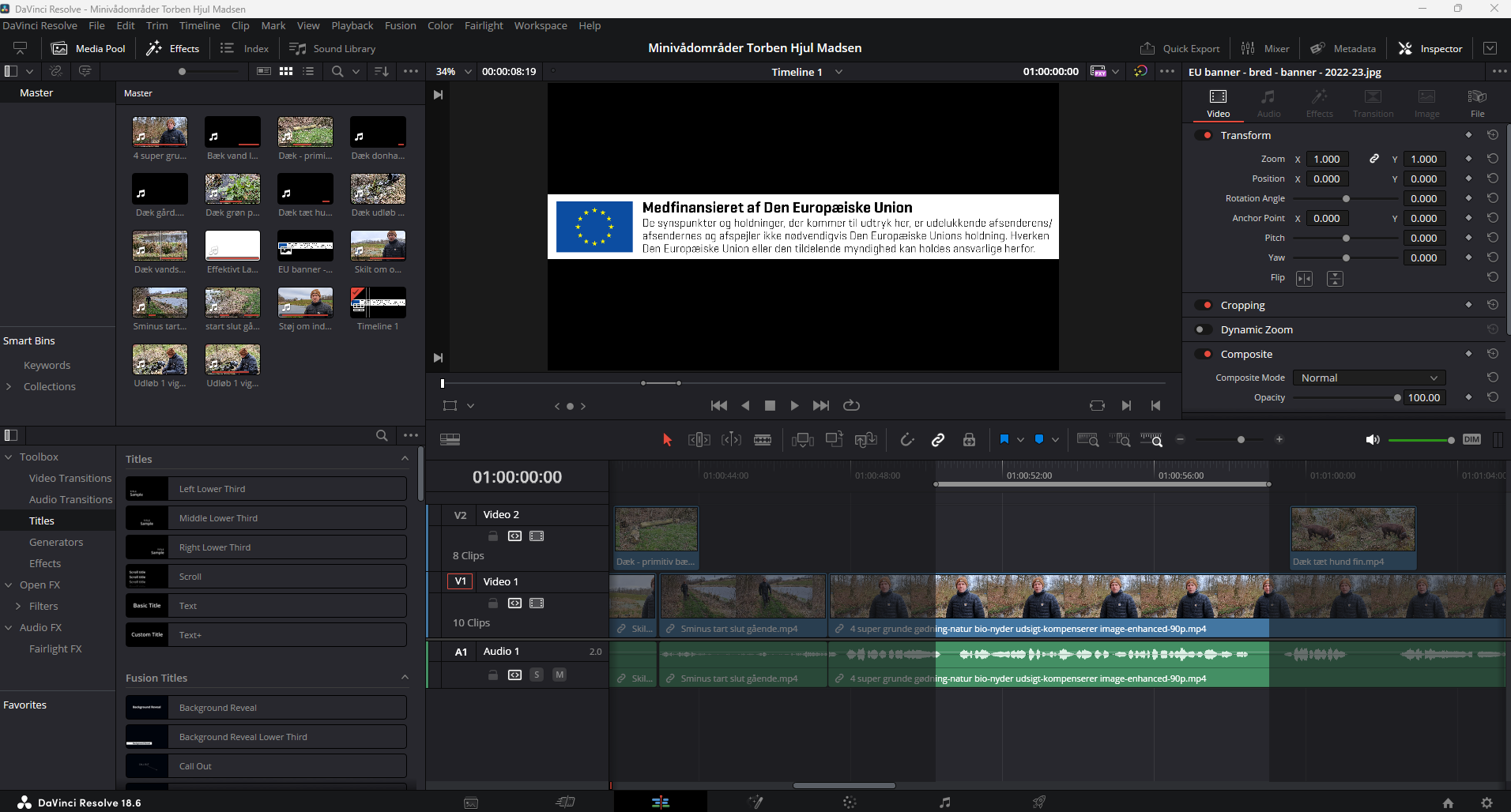The width and height of the screenshot is (1511, 812).
Task: Mute Audio 1 track with M button
Action: tap(560, 675)
